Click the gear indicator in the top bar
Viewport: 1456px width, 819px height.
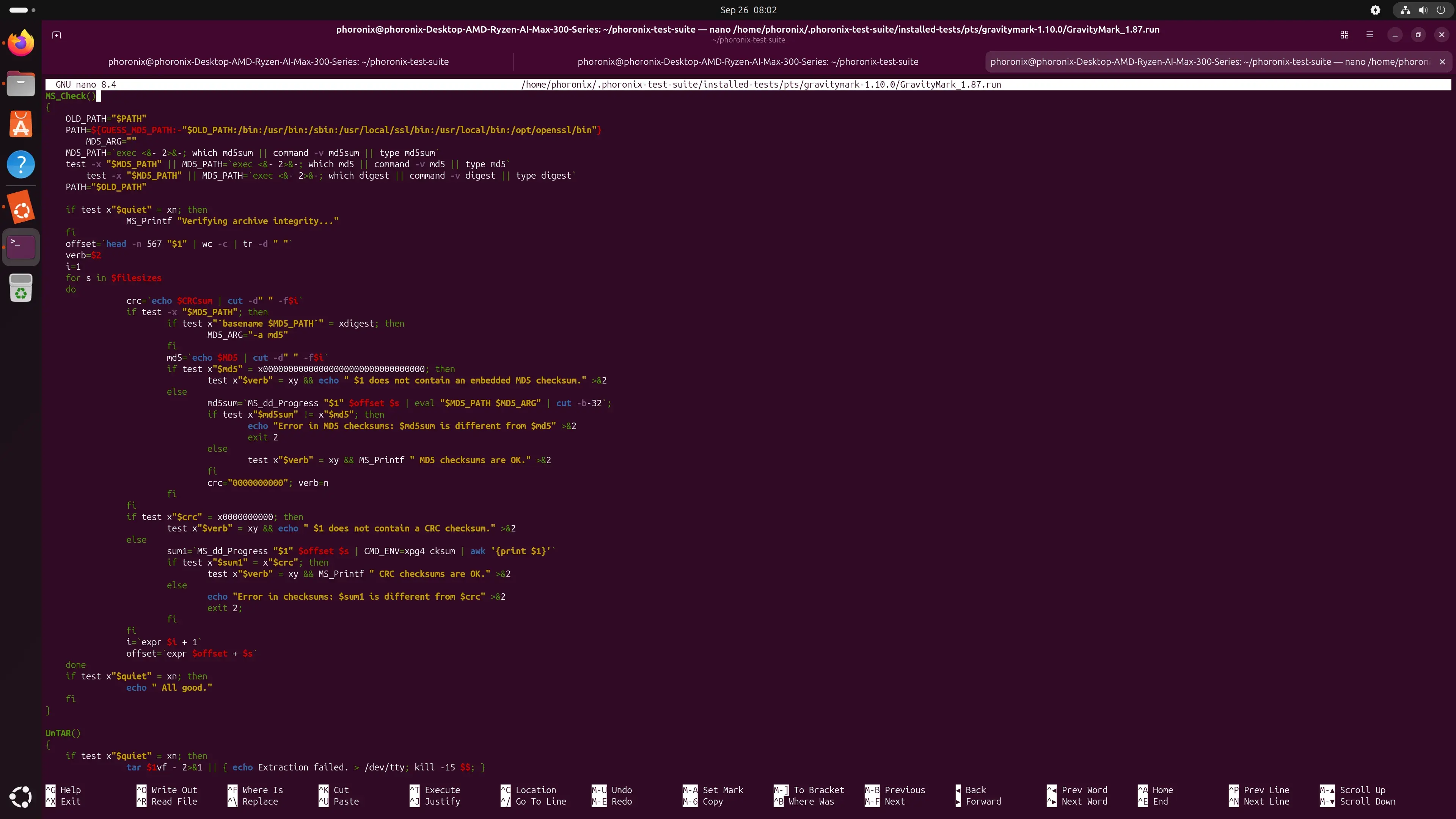(x=1375, y=10)
